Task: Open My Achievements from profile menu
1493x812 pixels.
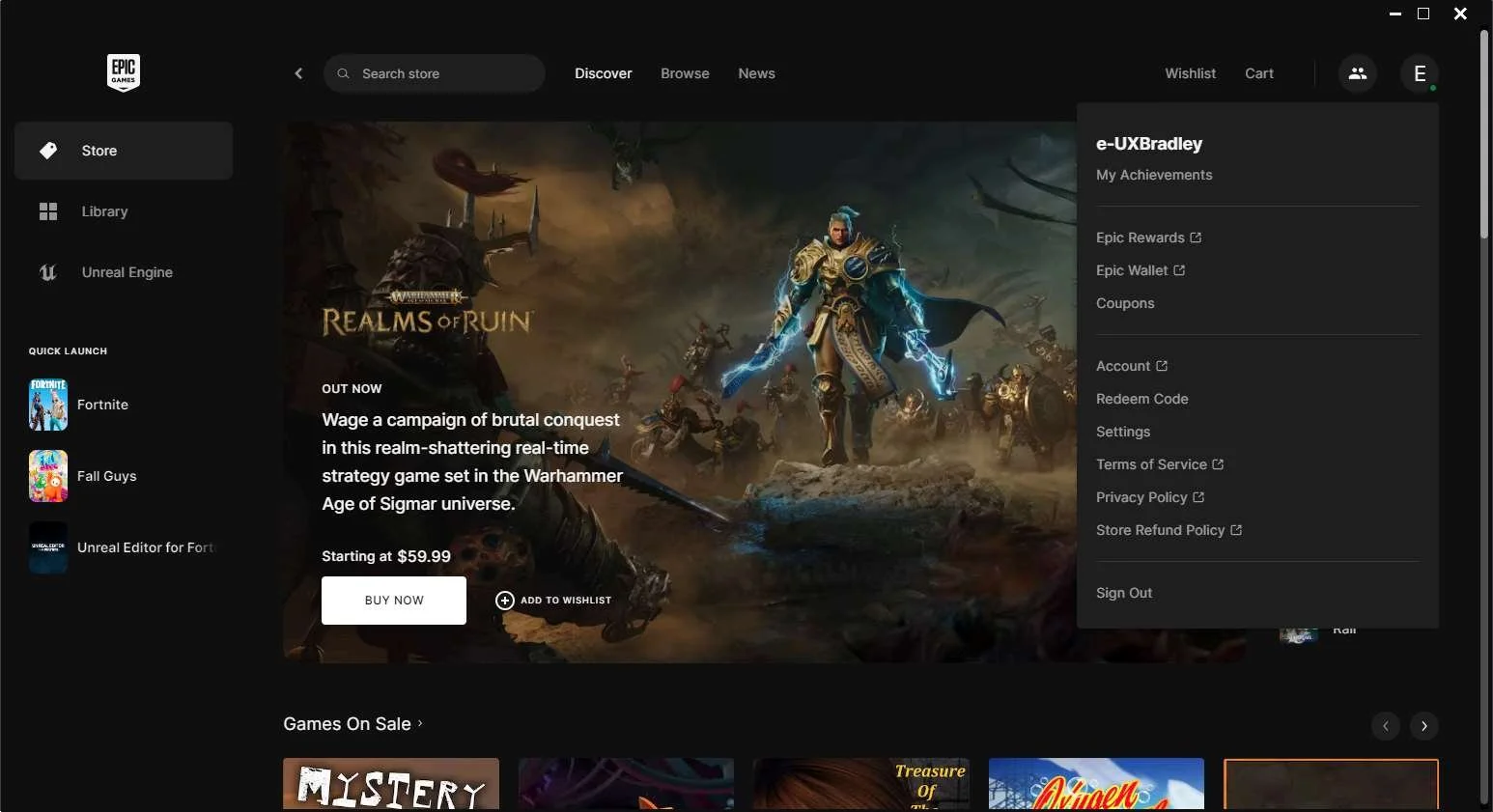Action: (1154, 175)
